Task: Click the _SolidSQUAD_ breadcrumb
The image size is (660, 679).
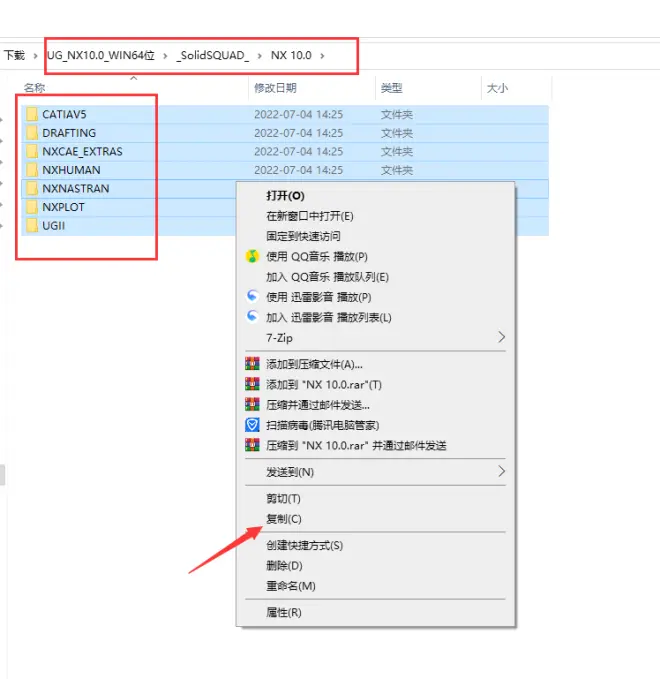Action: pos(212,55)
